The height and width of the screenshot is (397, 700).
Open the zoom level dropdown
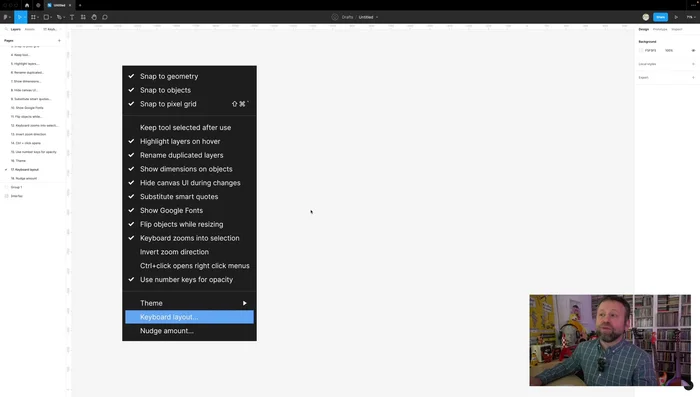pyautogui.click(x=691, y=17)
